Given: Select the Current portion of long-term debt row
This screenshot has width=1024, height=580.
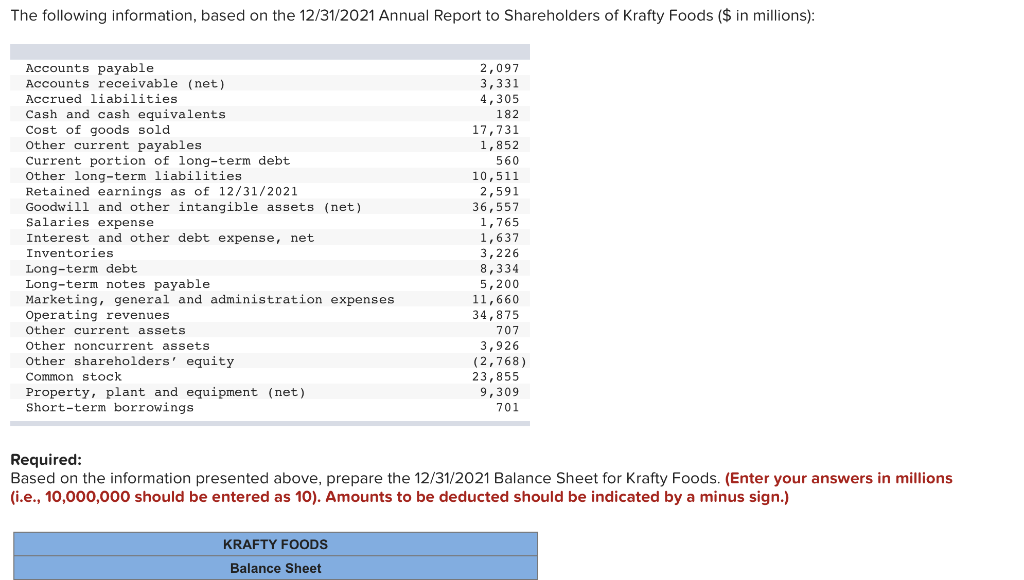Looking at the screenshot, I should (x=155, y=160).
